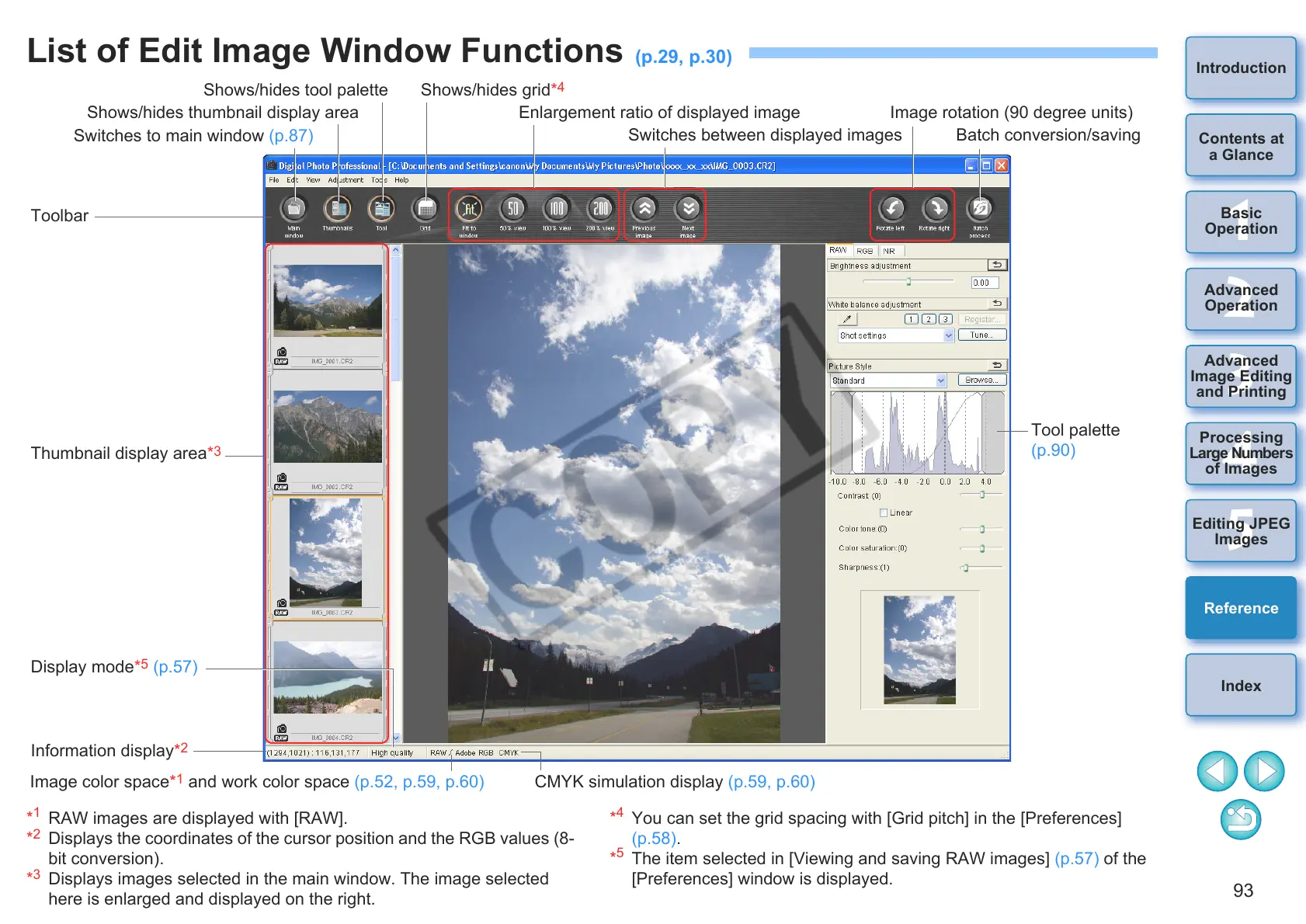Click the Sharpness slider handle
The width and height of the screenshot is (1306, 924).
(x=965, y=568)
